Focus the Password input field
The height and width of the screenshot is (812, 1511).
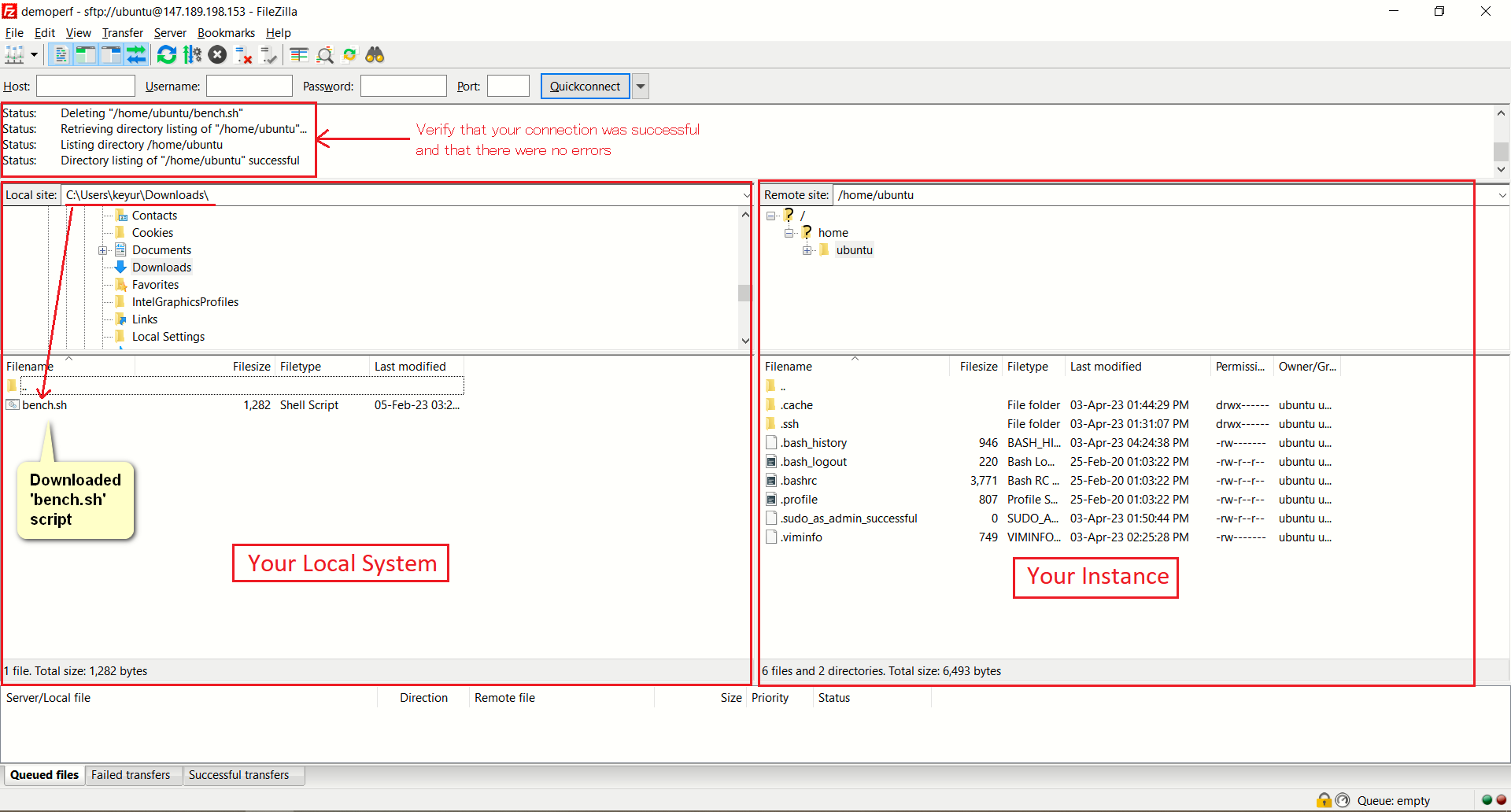(404, 87)
